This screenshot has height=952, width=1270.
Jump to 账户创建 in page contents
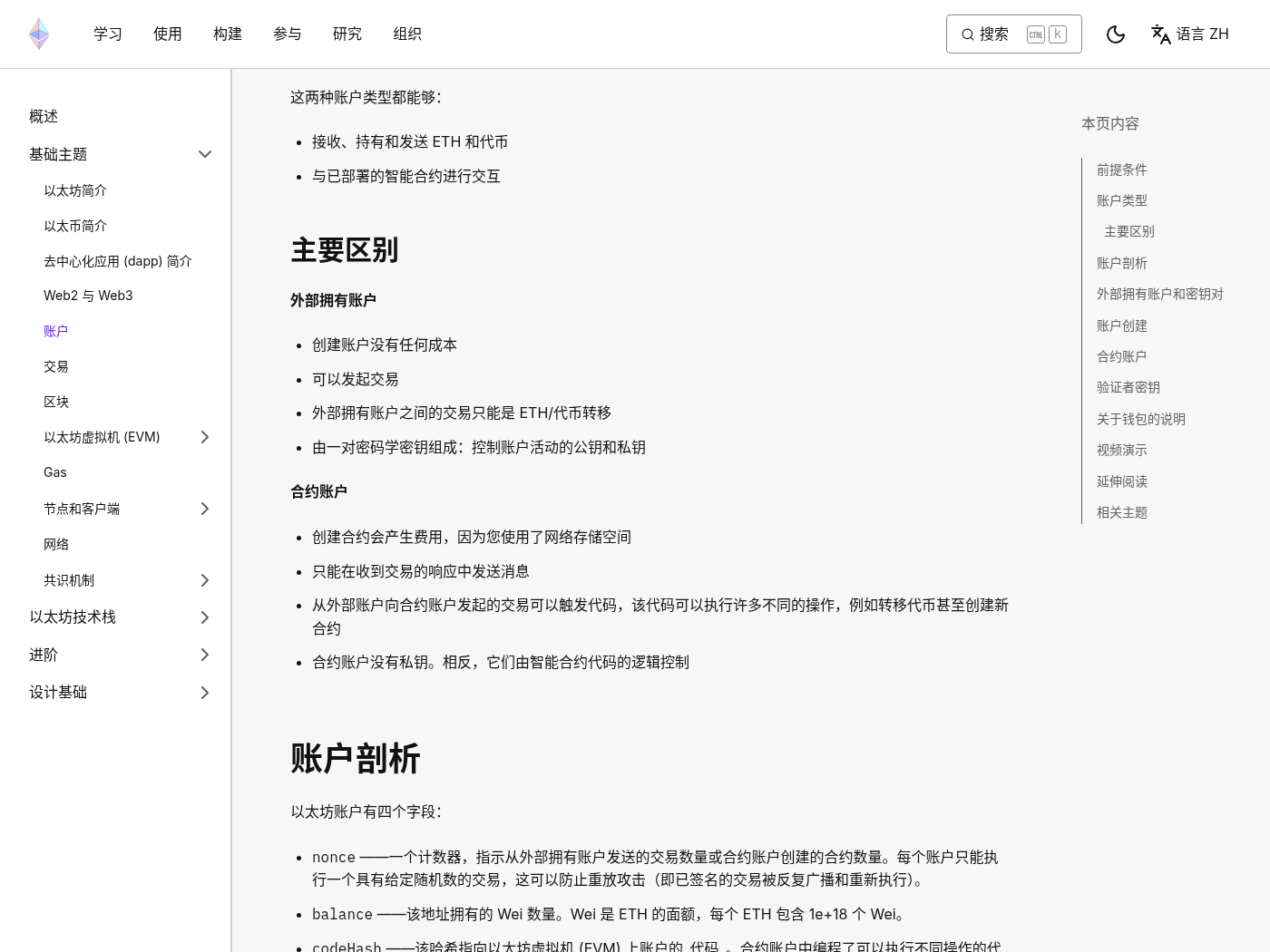(1122, 325)
